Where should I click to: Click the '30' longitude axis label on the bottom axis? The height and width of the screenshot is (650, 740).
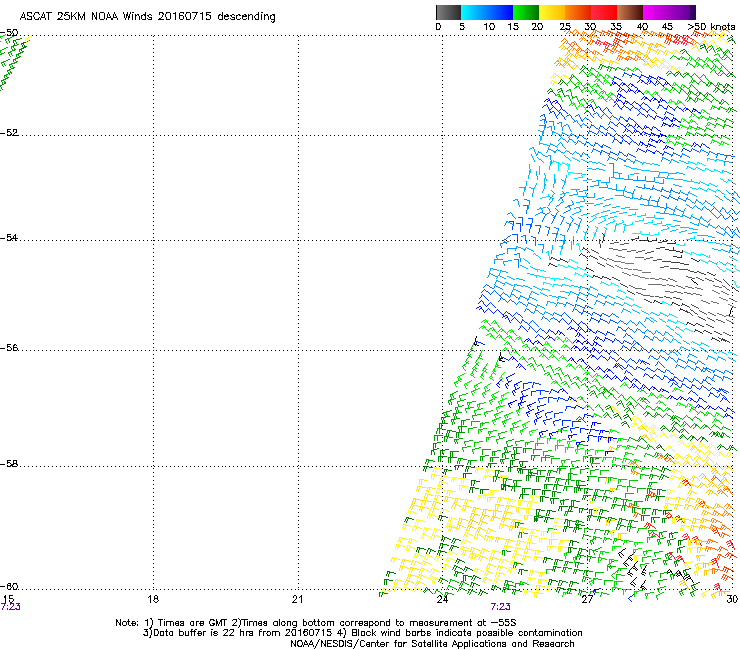(x=732, y=599)
